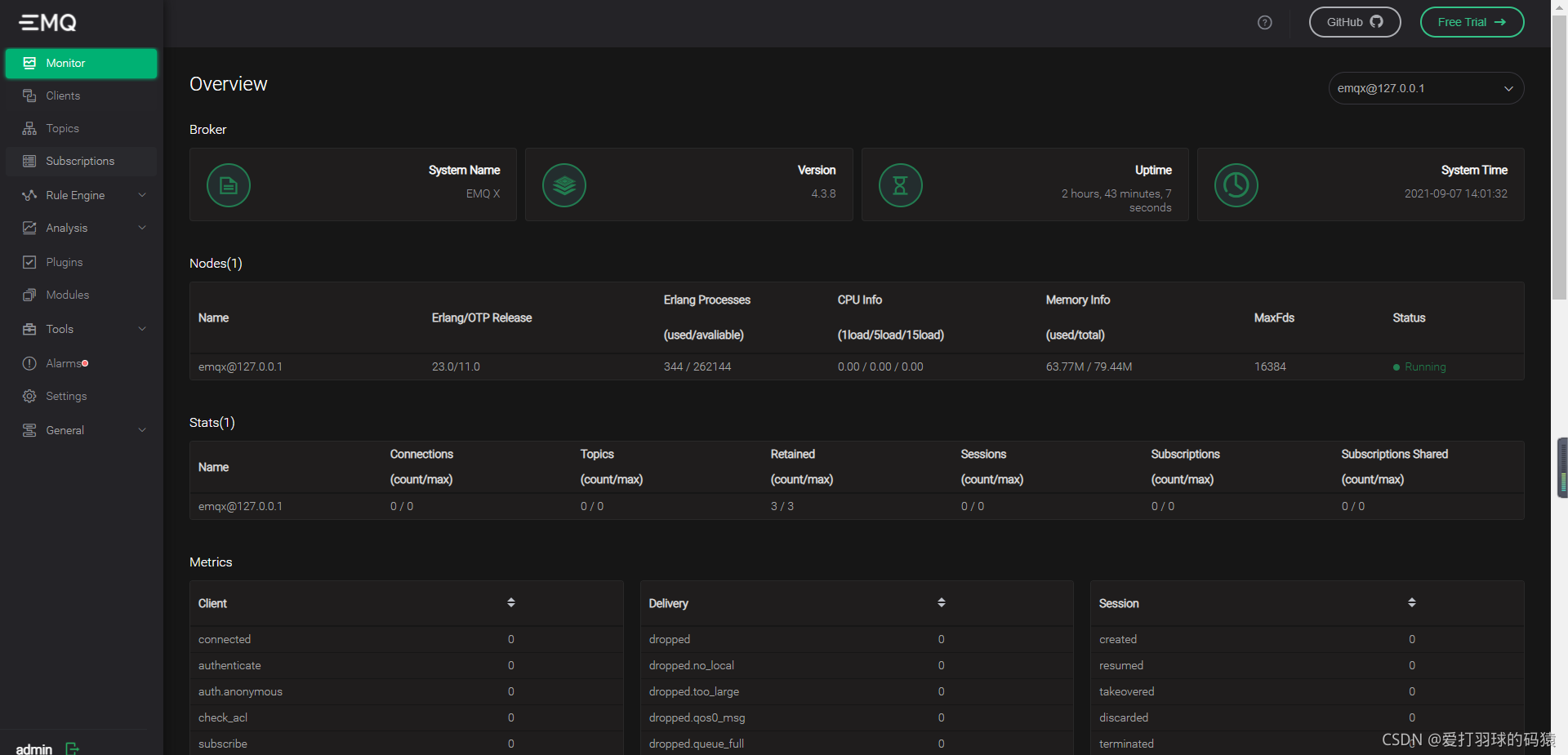This screenshot has height=755, width=1568.
Task: Click the Settings gear icon
Action: 29,396
